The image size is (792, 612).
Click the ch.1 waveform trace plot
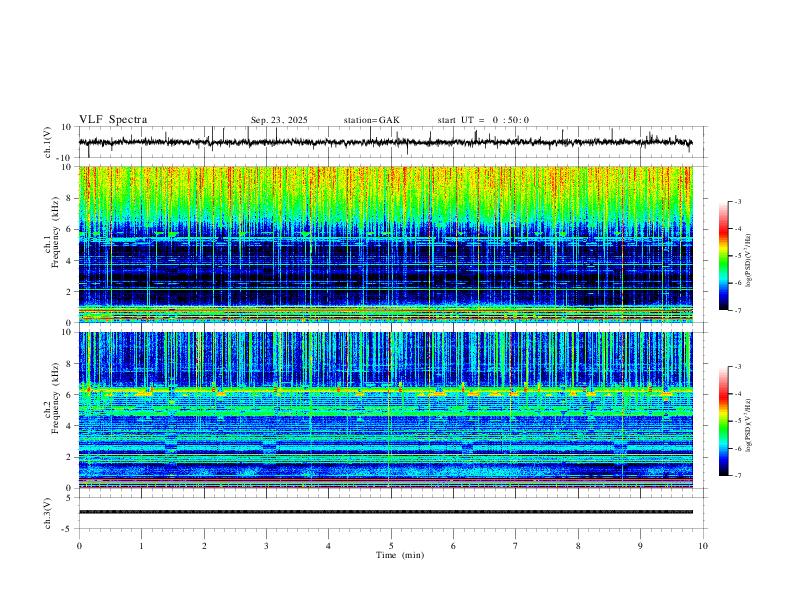385,142
